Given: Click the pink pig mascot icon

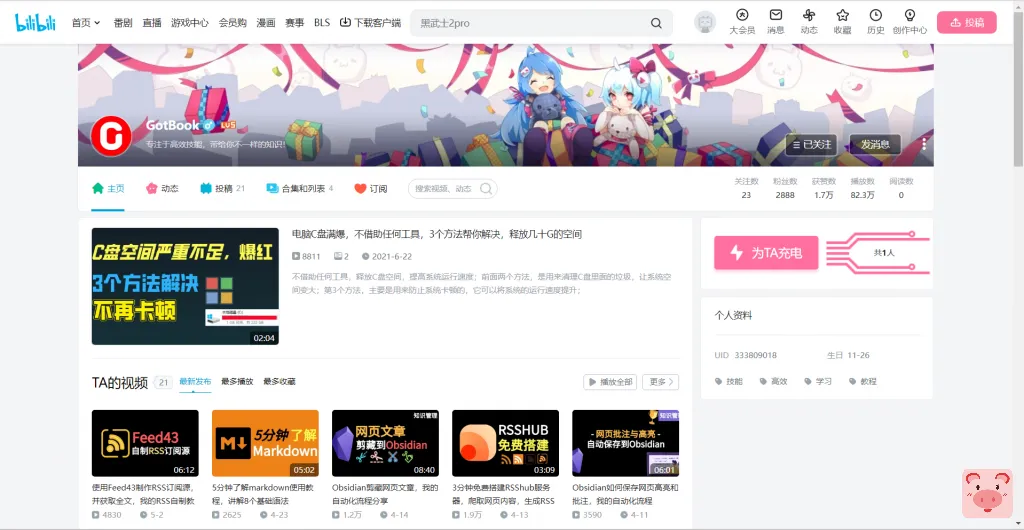Looking at the screenshot, I should 987,494.
